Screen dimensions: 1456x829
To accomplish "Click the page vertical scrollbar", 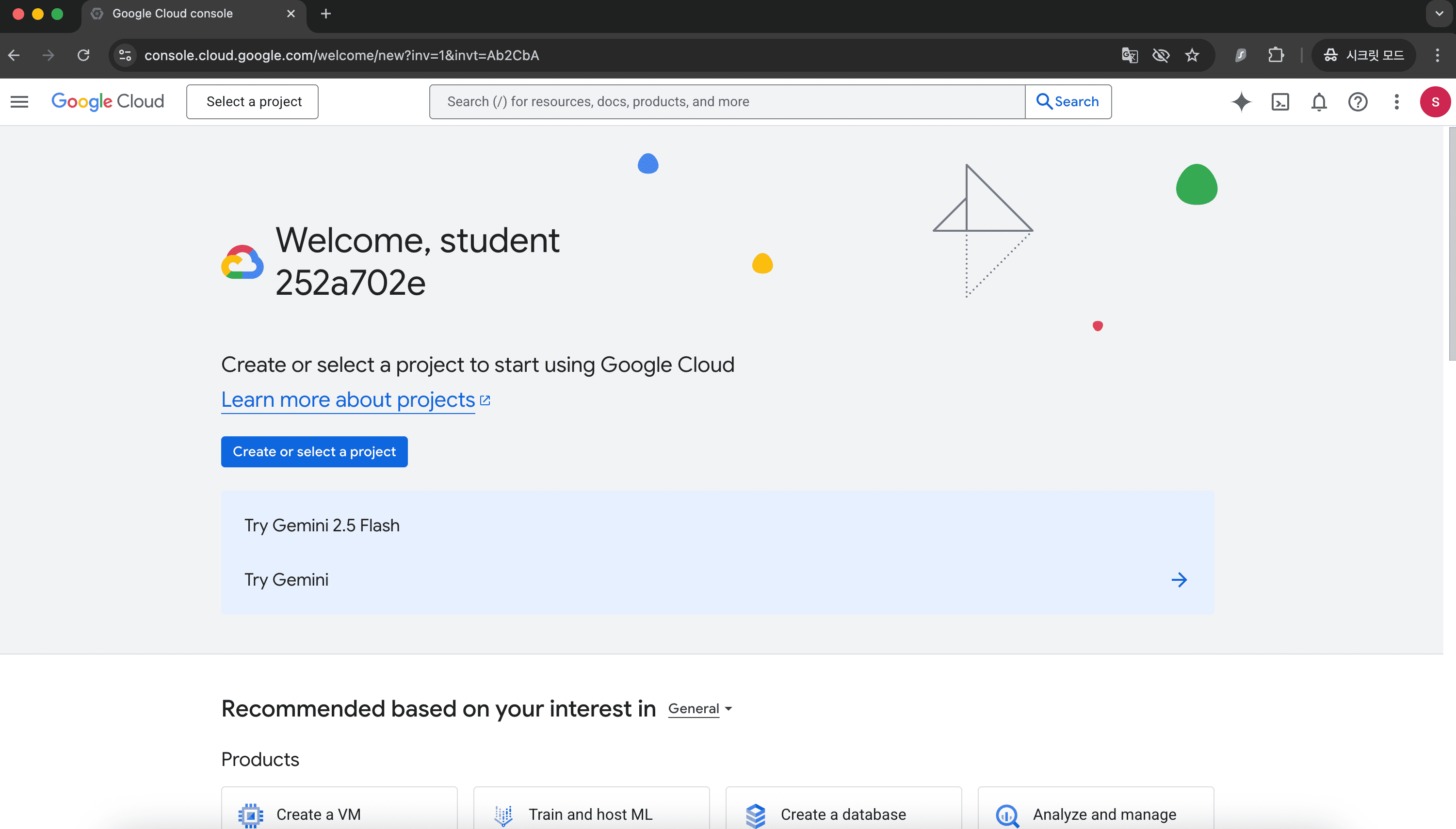I will (1452, 245).
